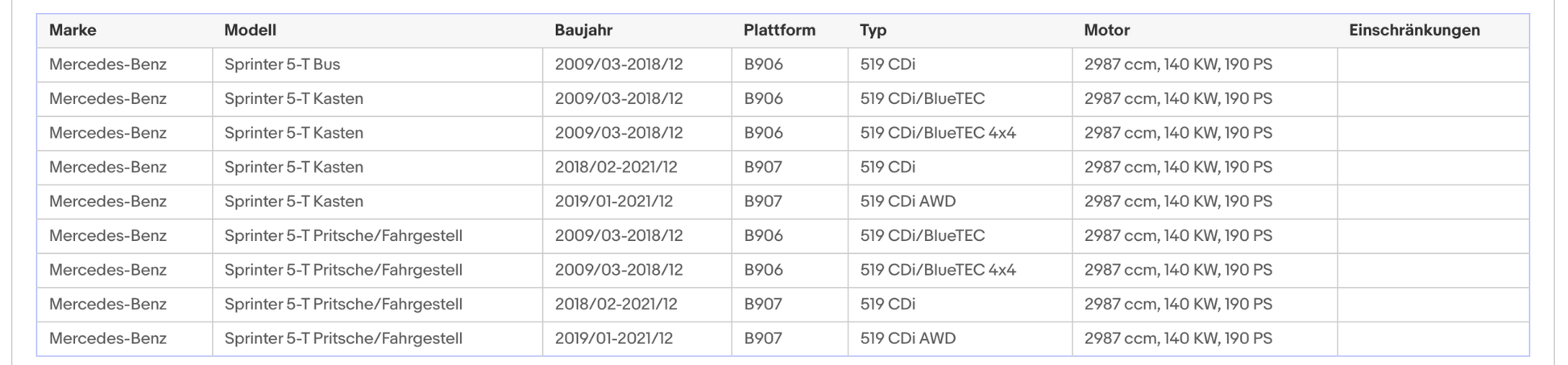Click the Motor cell in the Bus row
1568x365 pixels.
pyautogui.click(x=1205, y=64)
